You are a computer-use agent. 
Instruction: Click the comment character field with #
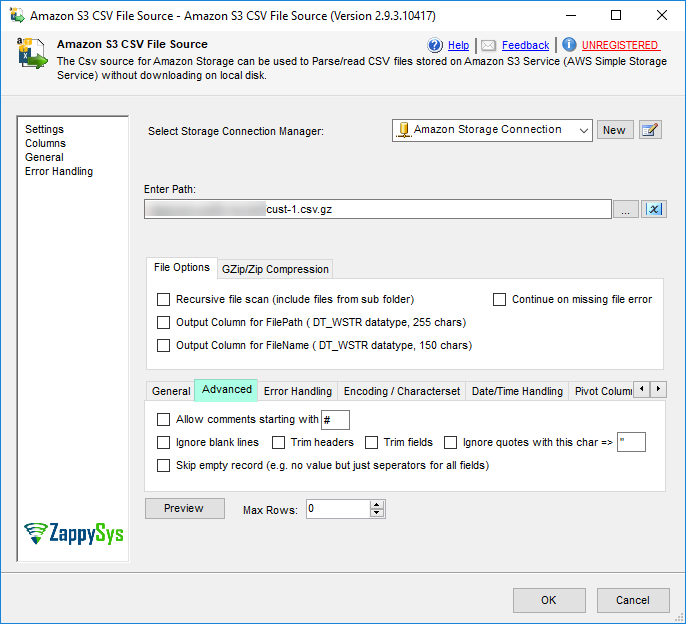click(335, 420)
